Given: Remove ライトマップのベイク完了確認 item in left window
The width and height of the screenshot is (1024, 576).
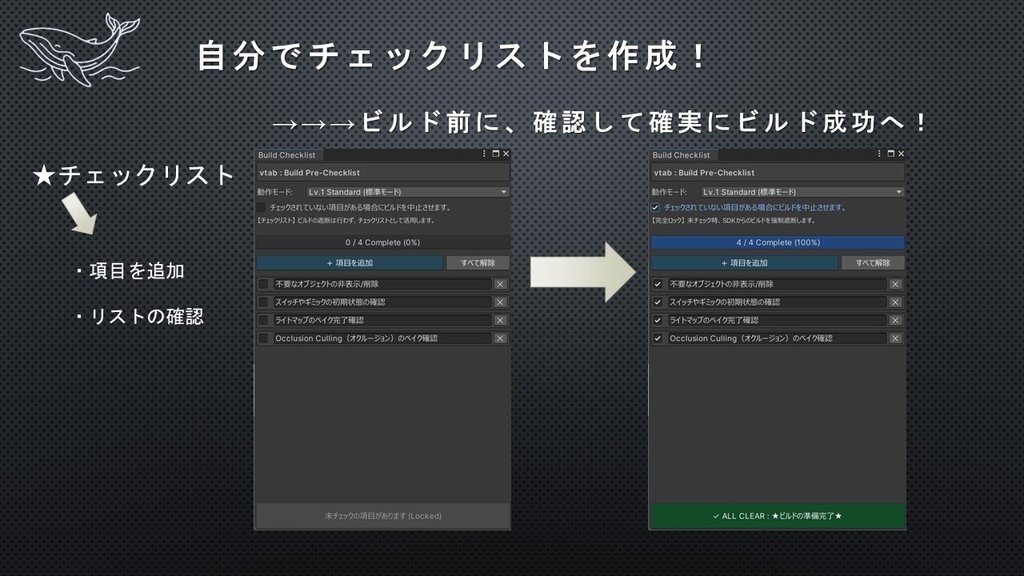Looking at the screenshot, I should 500,320.
